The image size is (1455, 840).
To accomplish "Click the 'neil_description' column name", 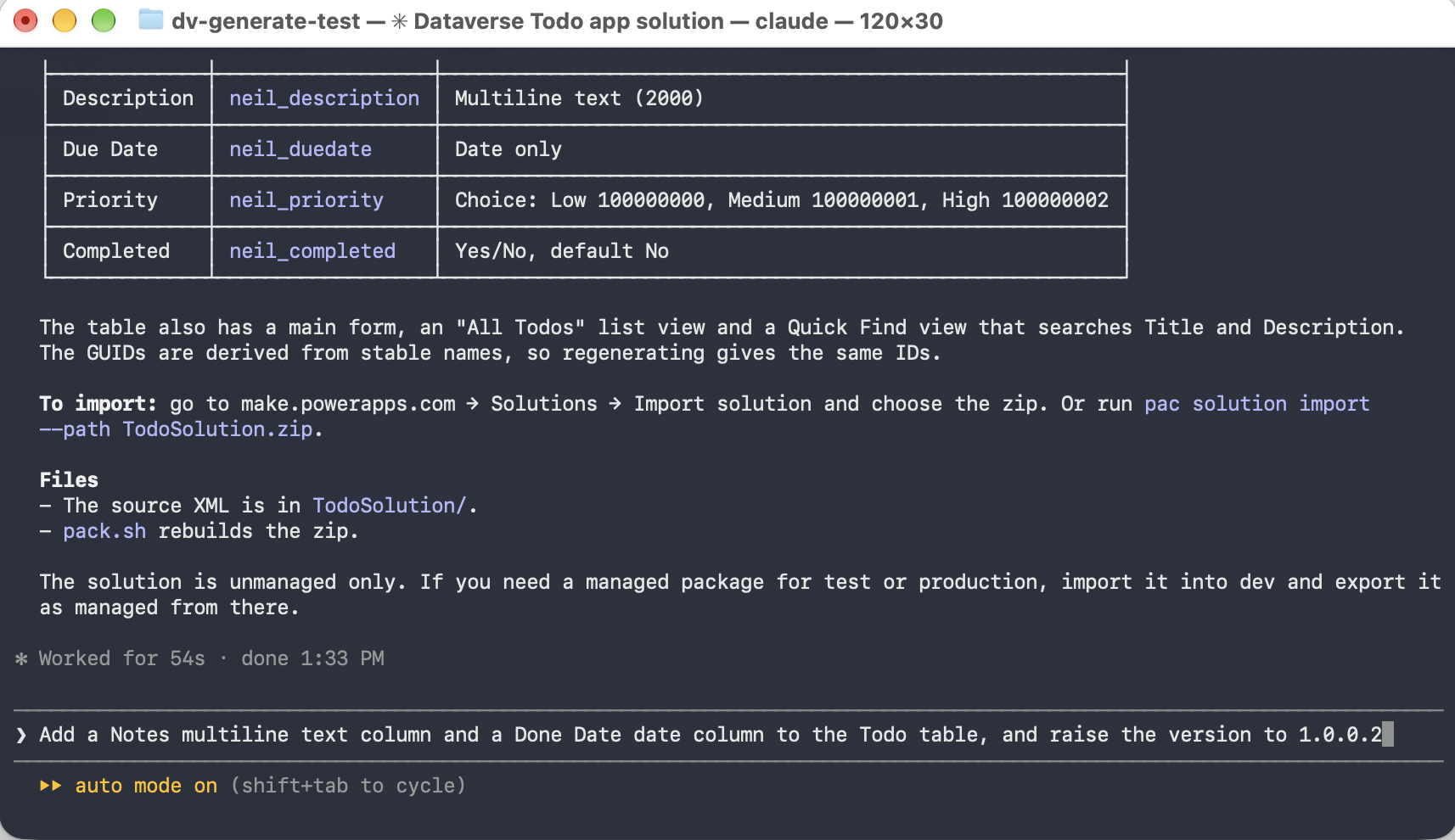I will point(324,98).
